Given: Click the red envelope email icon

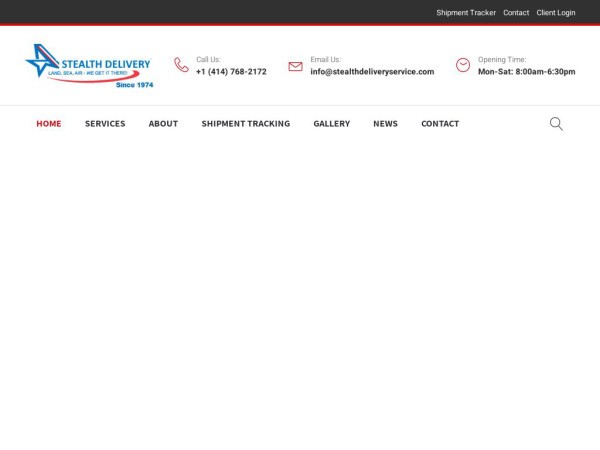Looking at the screenshot, I should click(x=295, y=66).
